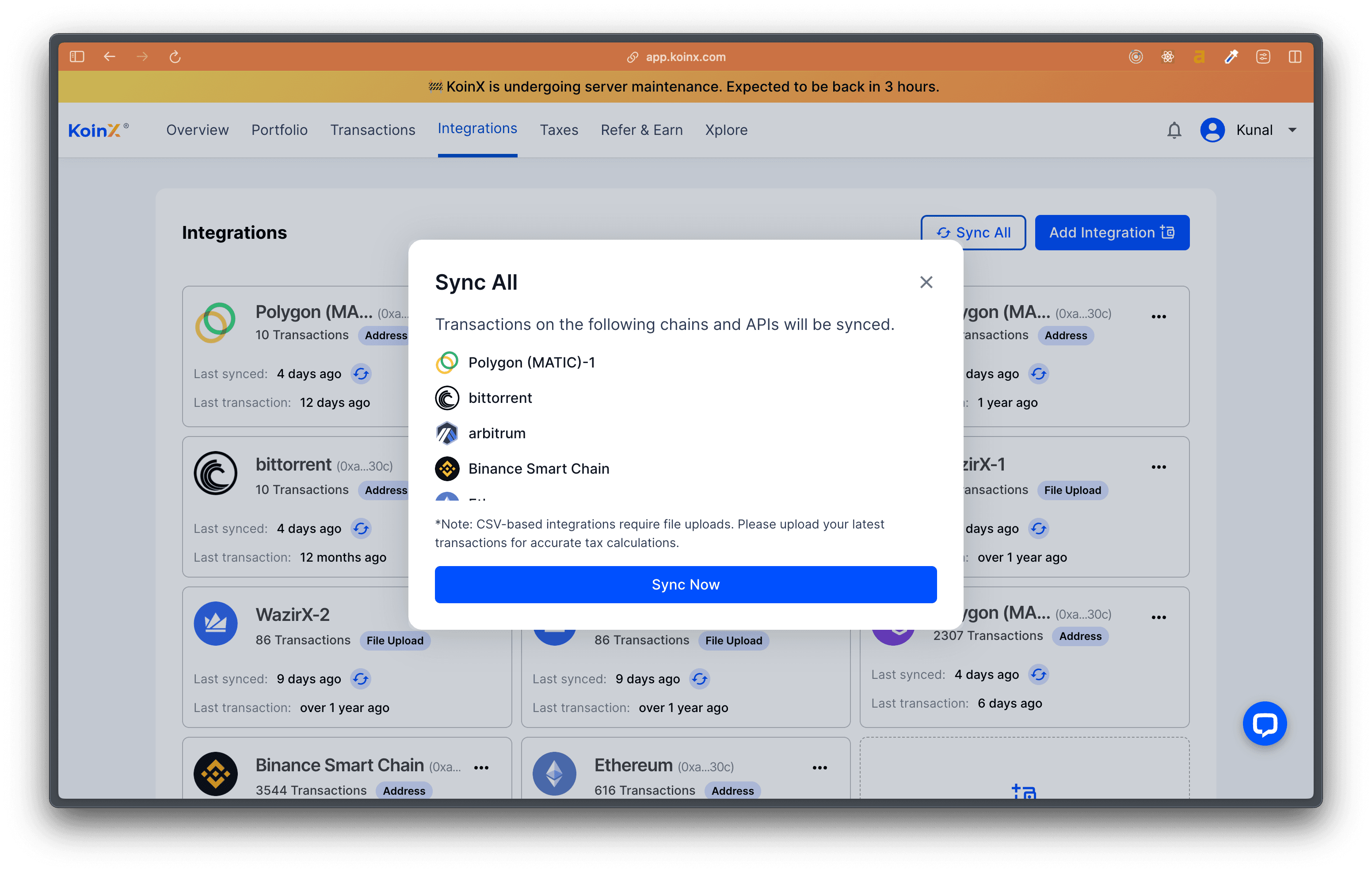The width and height of the screenshot is (1372, 873).
Task: Open the reader-style extension icon
Action: click(x=1263, y=57)
